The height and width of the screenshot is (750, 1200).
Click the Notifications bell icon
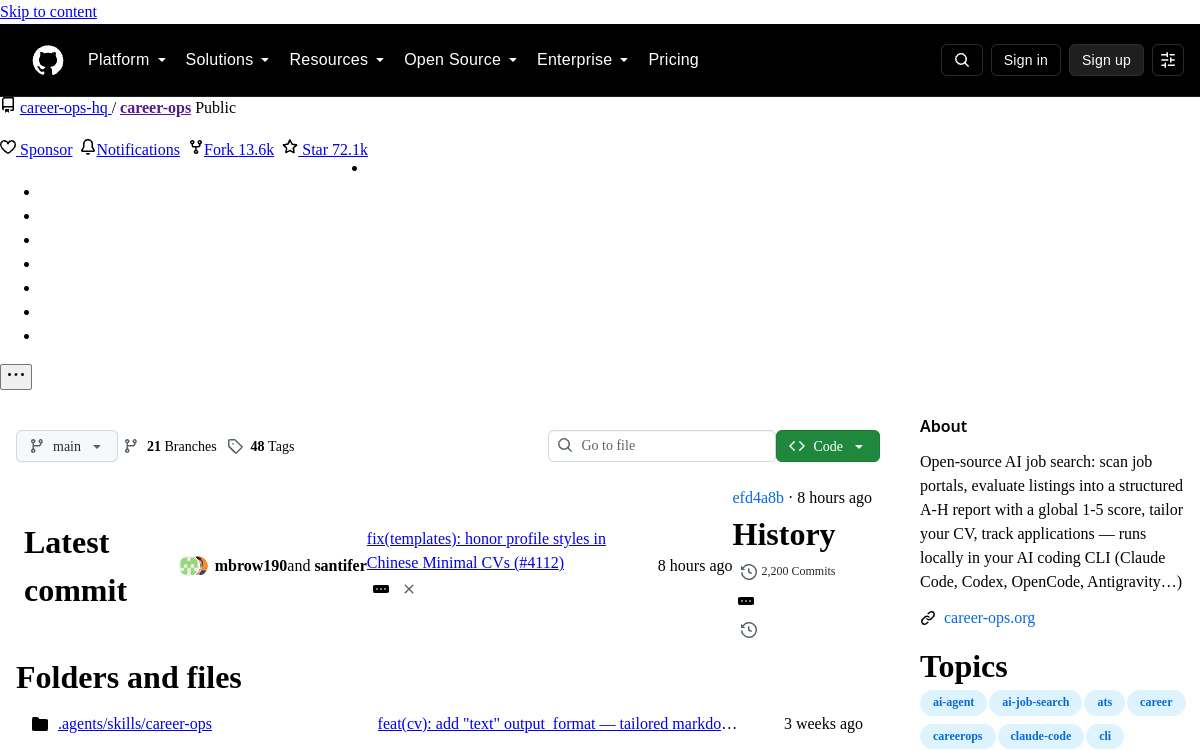(88, 148)
